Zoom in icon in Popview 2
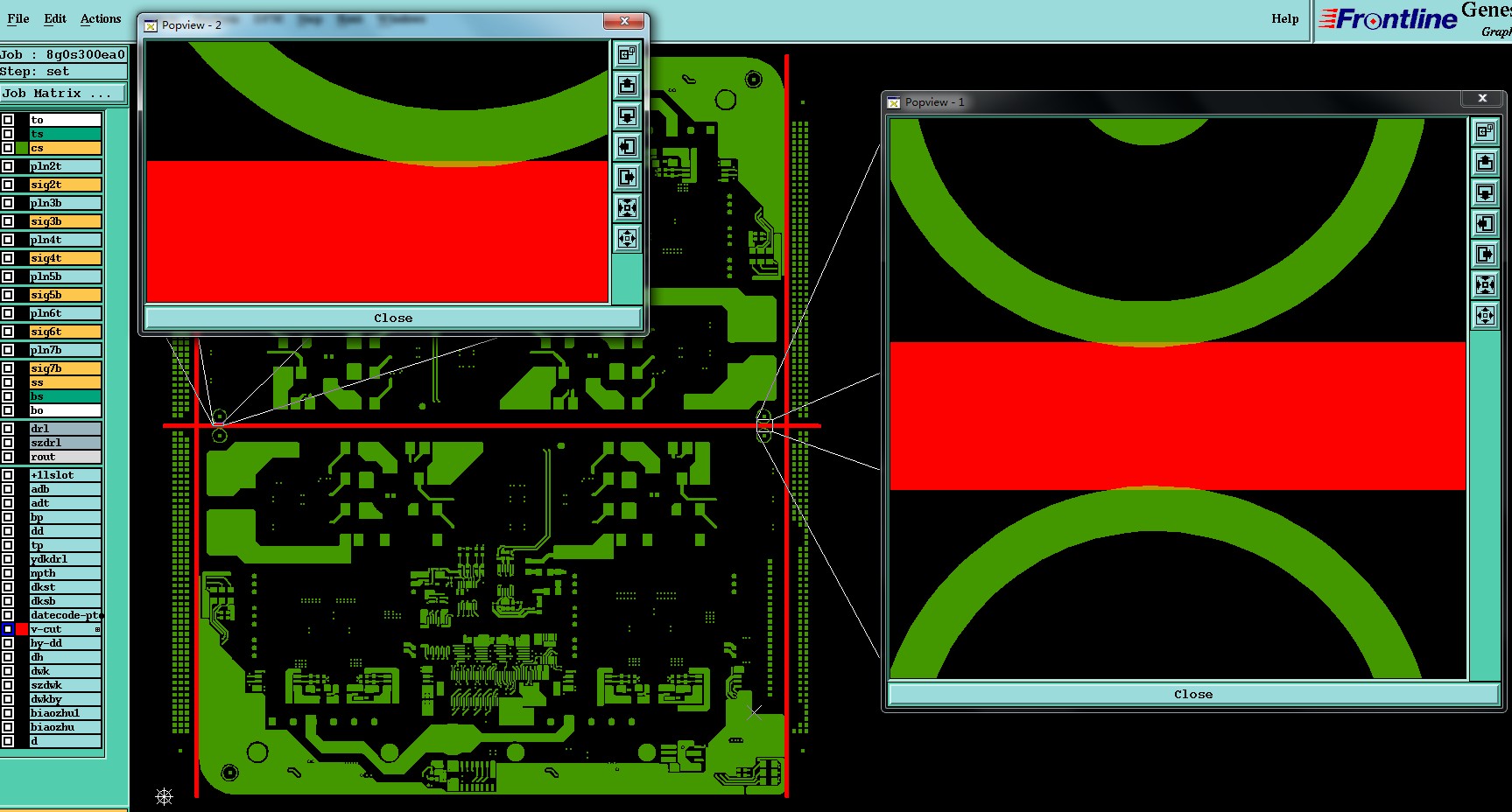 tap(627, 207)
